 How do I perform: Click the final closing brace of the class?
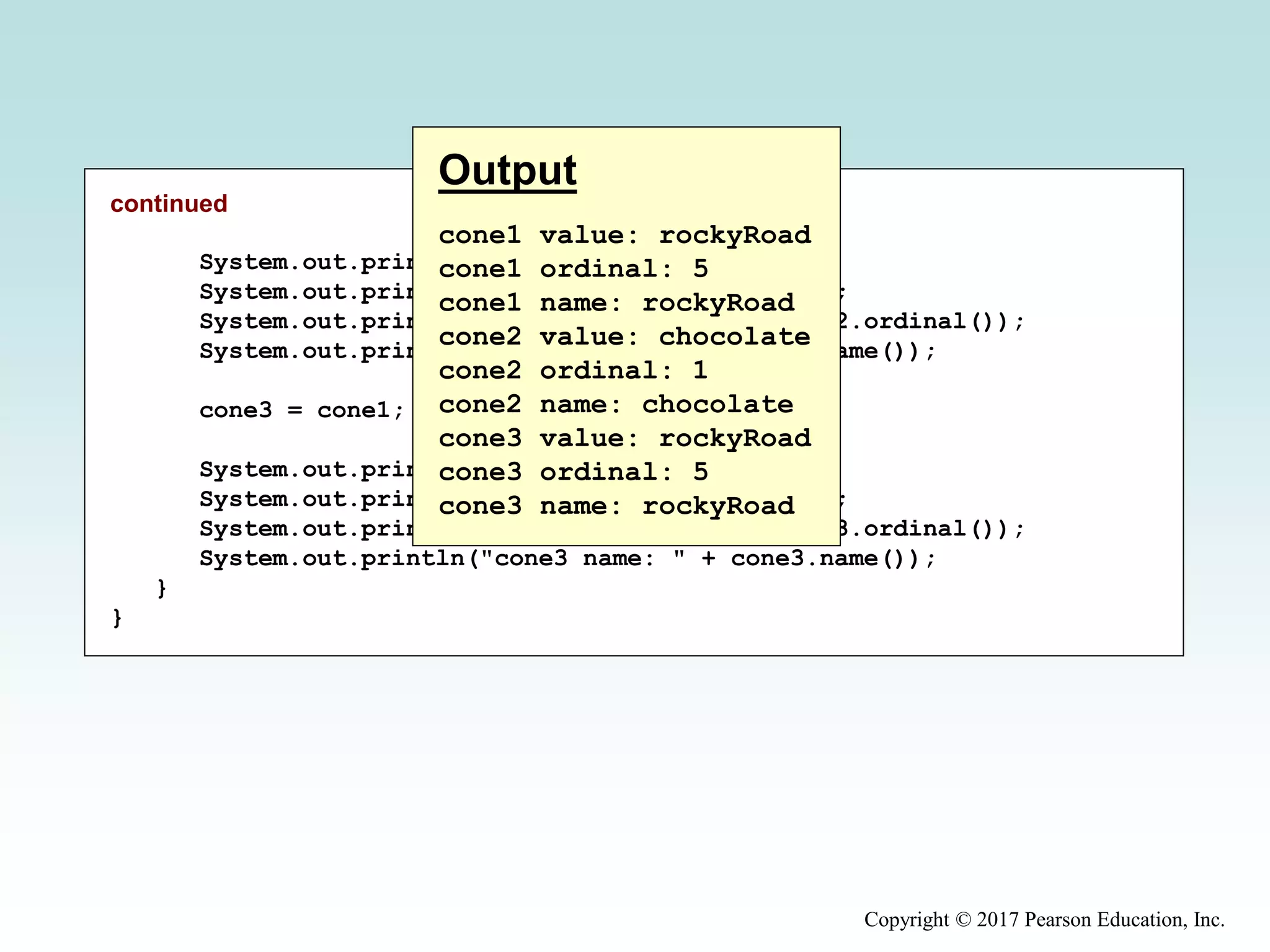pyautogui.click(x=117, y=617)
